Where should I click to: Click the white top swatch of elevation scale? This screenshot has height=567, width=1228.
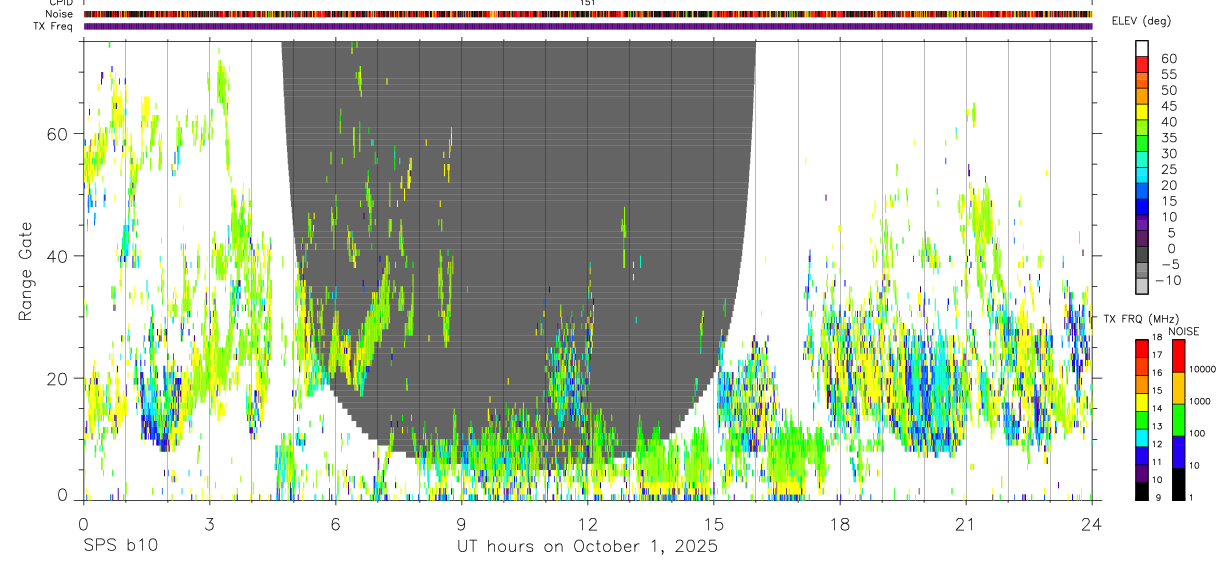click(x=1142, y=49)
